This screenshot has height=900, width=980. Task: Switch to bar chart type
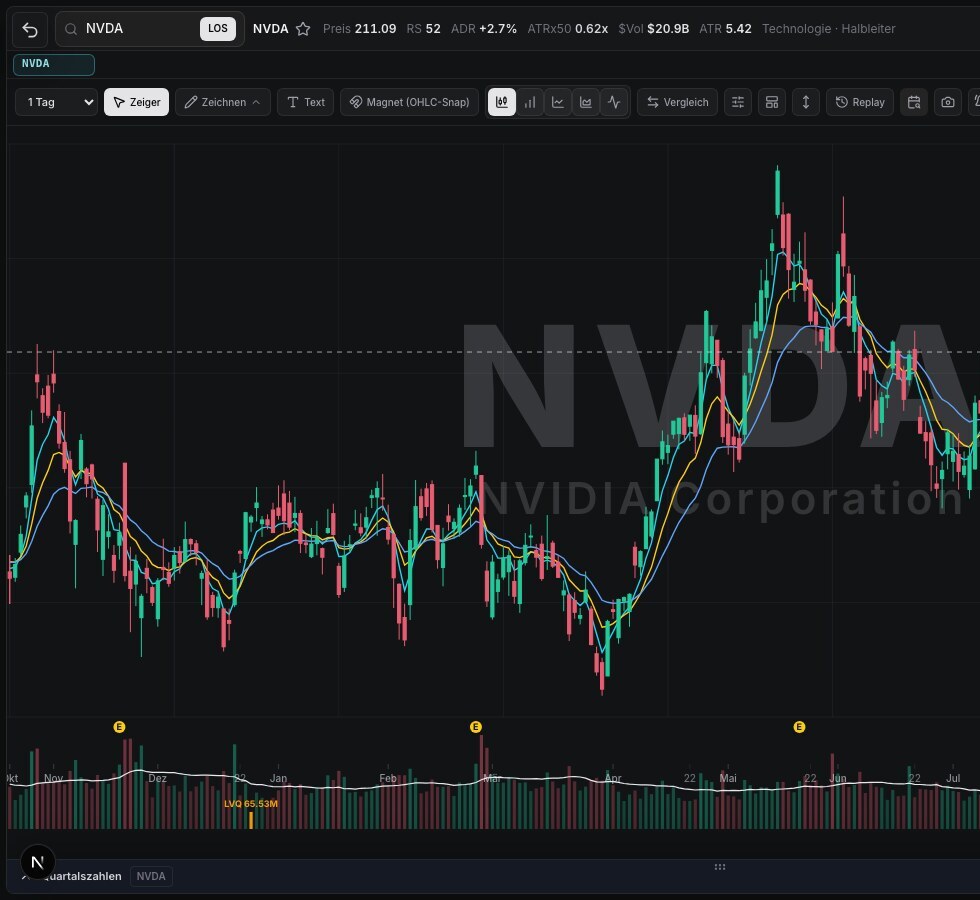(x=530, y=102)
